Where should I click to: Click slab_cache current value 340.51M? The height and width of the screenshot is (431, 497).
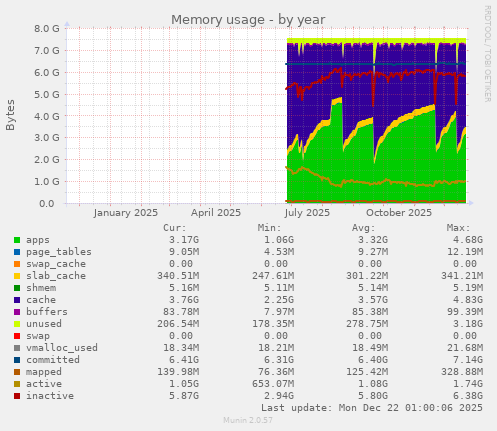pyautogui.click(x=178, y=276)
